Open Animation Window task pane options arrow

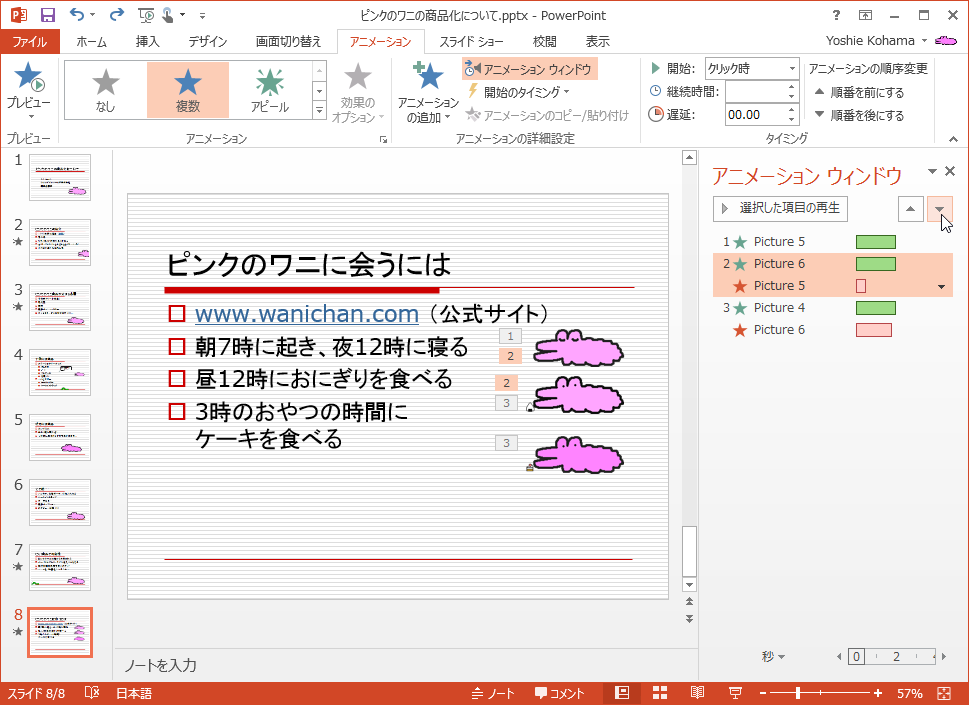(933, 171)
